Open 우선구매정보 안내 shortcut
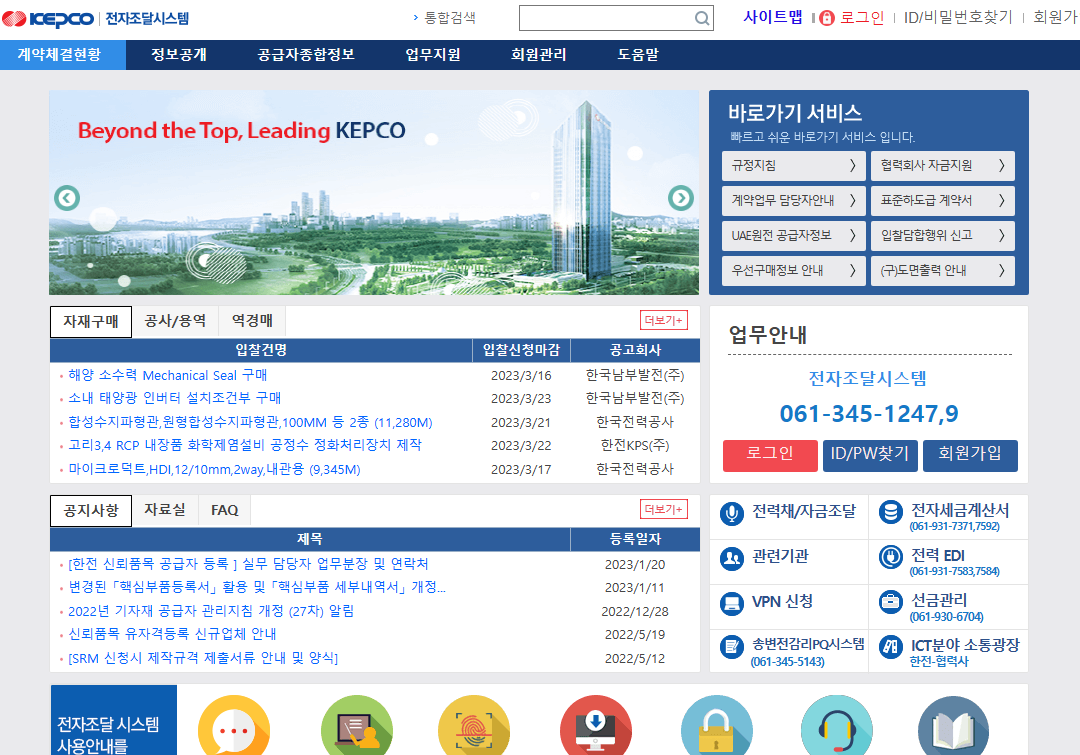This screenshot has width=1080, height=755. click(x=793, y=271)
